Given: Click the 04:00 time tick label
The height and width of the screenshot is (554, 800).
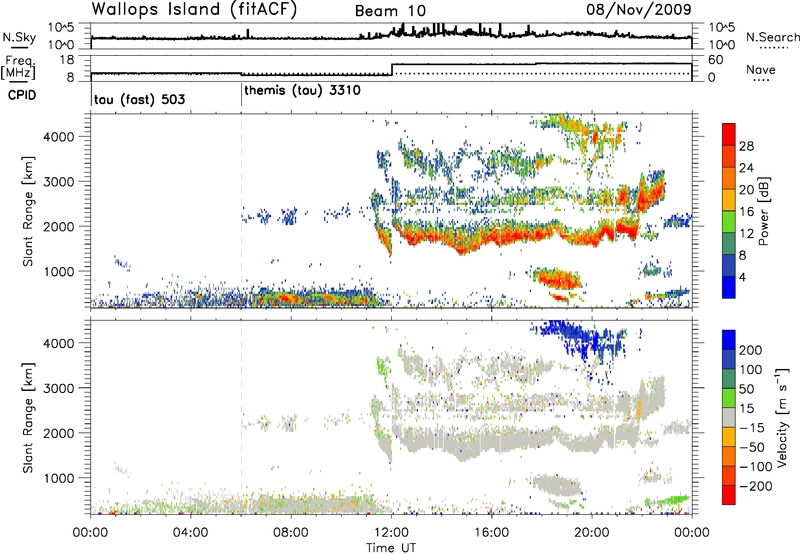Looking at the screenshot, I should click(x=191, y=533).
